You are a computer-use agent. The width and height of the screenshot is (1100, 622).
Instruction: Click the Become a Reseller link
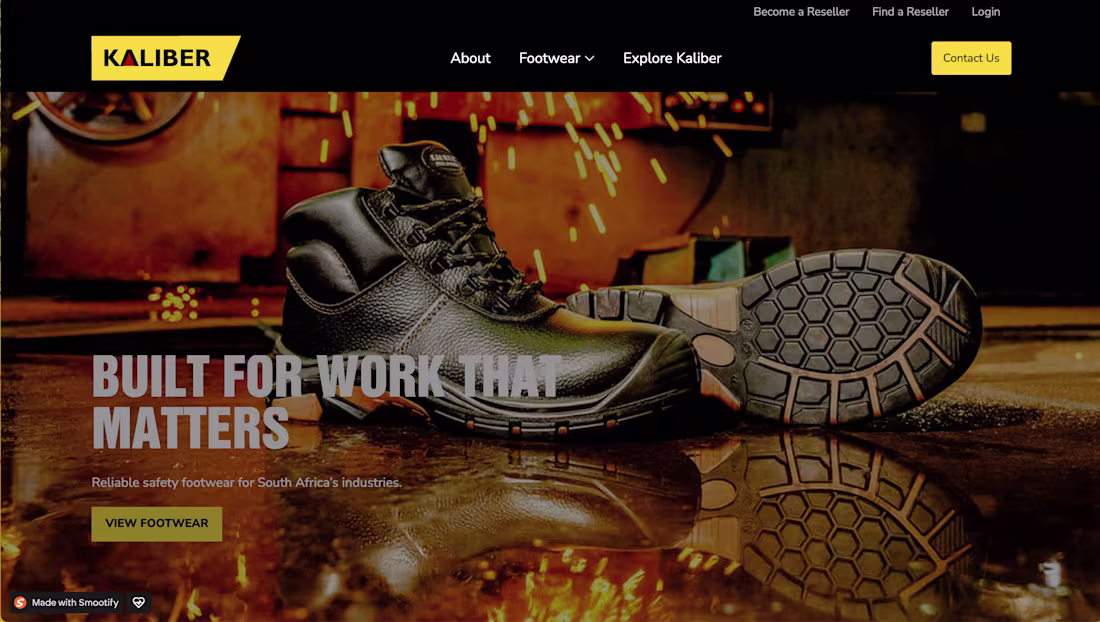coord(803,11)
